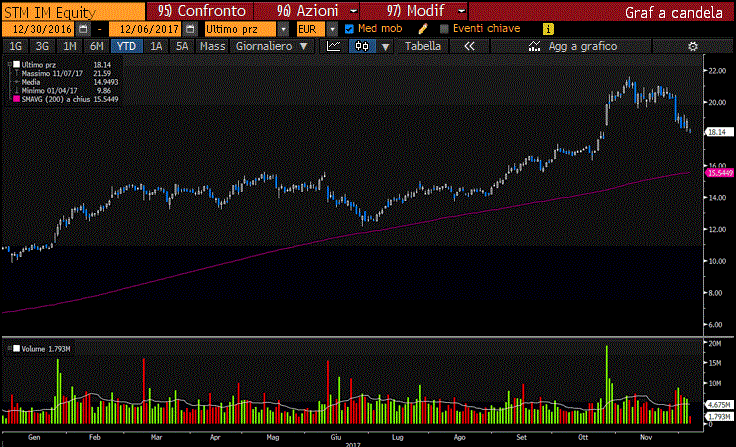This screenshot has width=736, height=447.
Task: Select the 3G time range
Action: (x=42, y=46)
